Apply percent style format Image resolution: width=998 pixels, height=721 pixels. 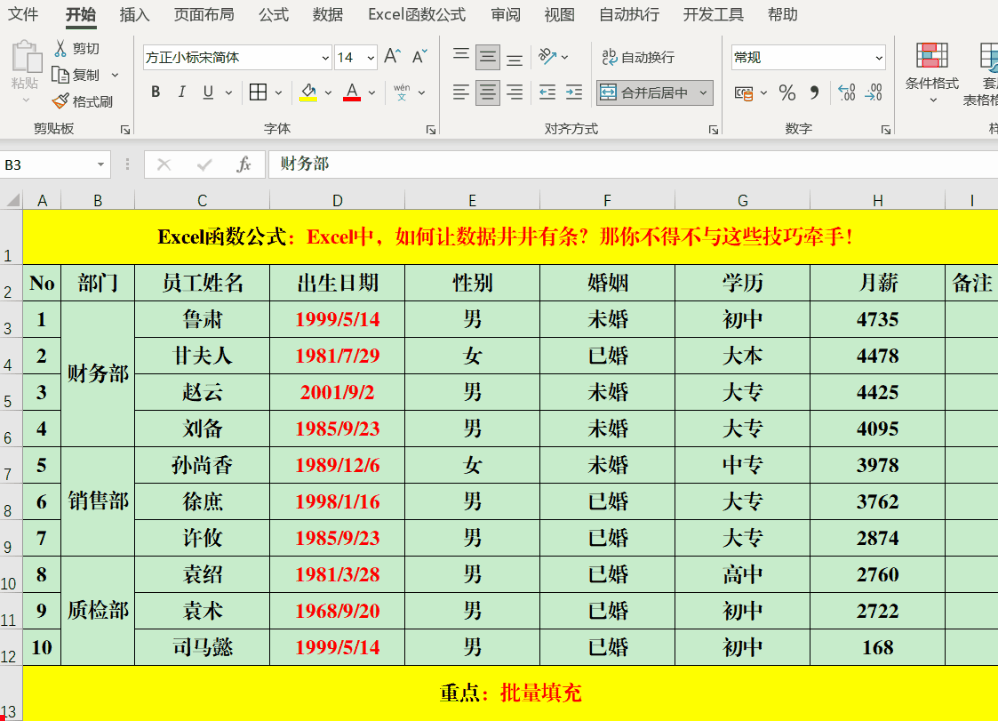click(x=787, y=93)
